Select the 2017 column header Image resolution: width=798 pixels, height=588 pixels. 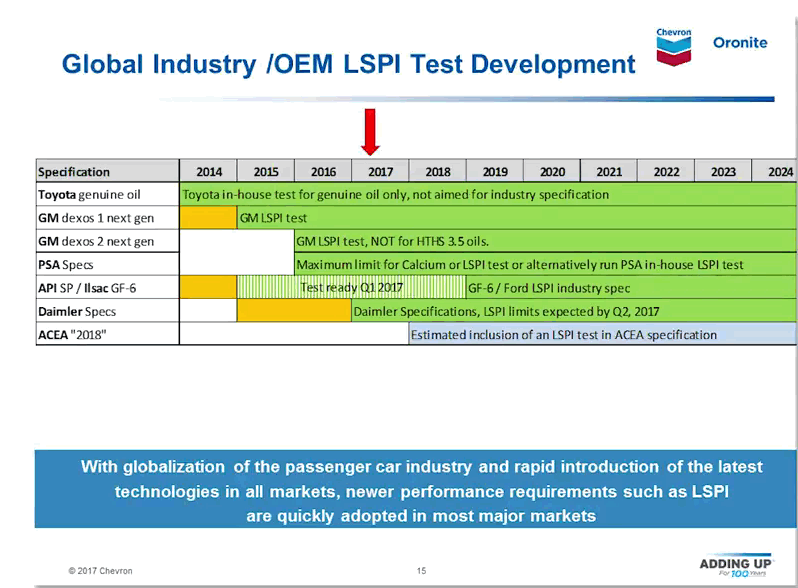coord(380,172)
